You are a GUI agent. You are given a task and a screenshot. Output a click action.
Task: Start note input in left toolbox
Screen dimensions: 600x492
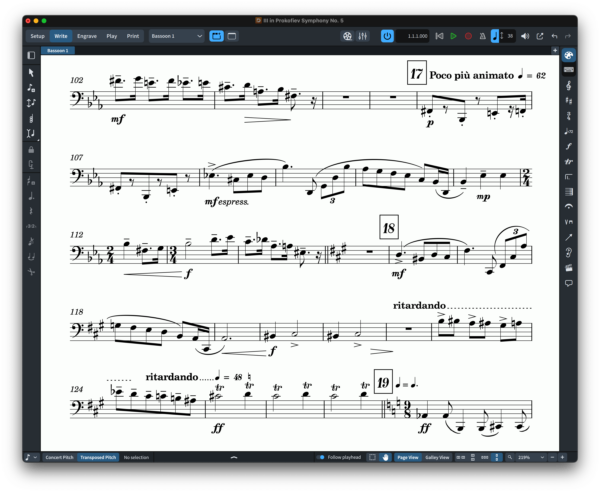click(x=31, y=88)
